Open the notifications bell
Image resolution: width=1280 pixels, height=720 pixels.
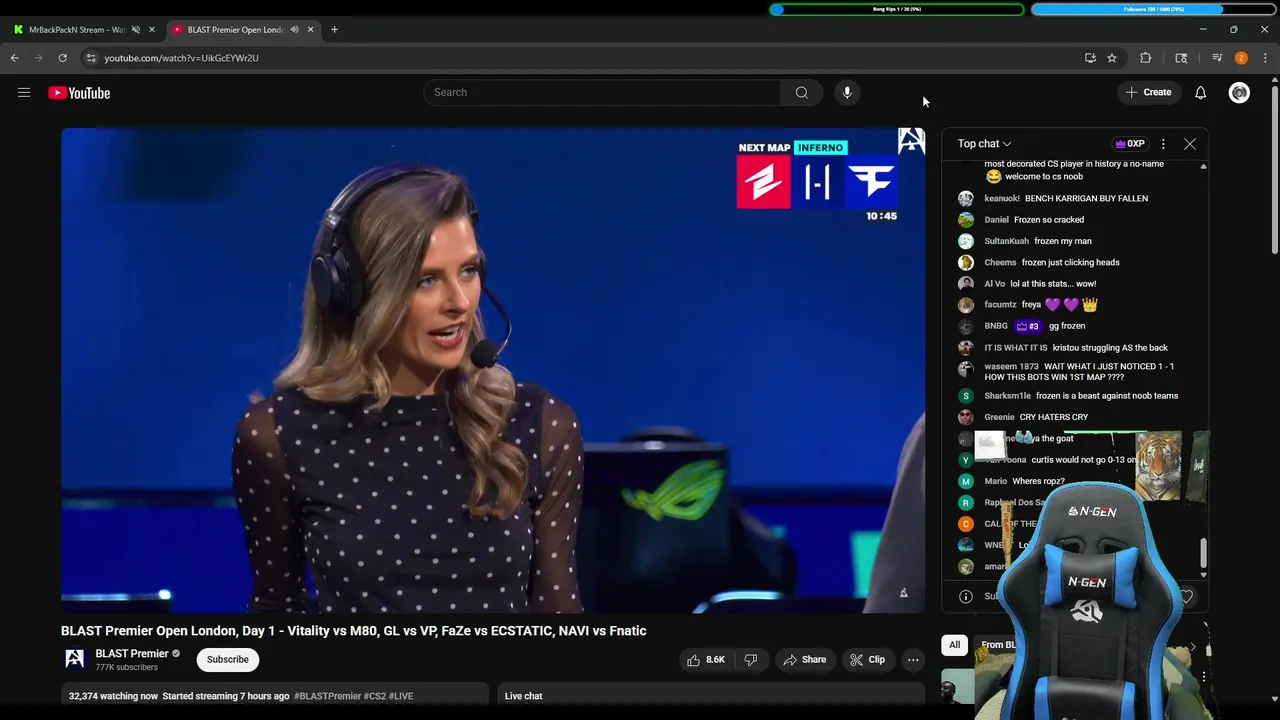pyautogui.click(x=1201, y=93)
